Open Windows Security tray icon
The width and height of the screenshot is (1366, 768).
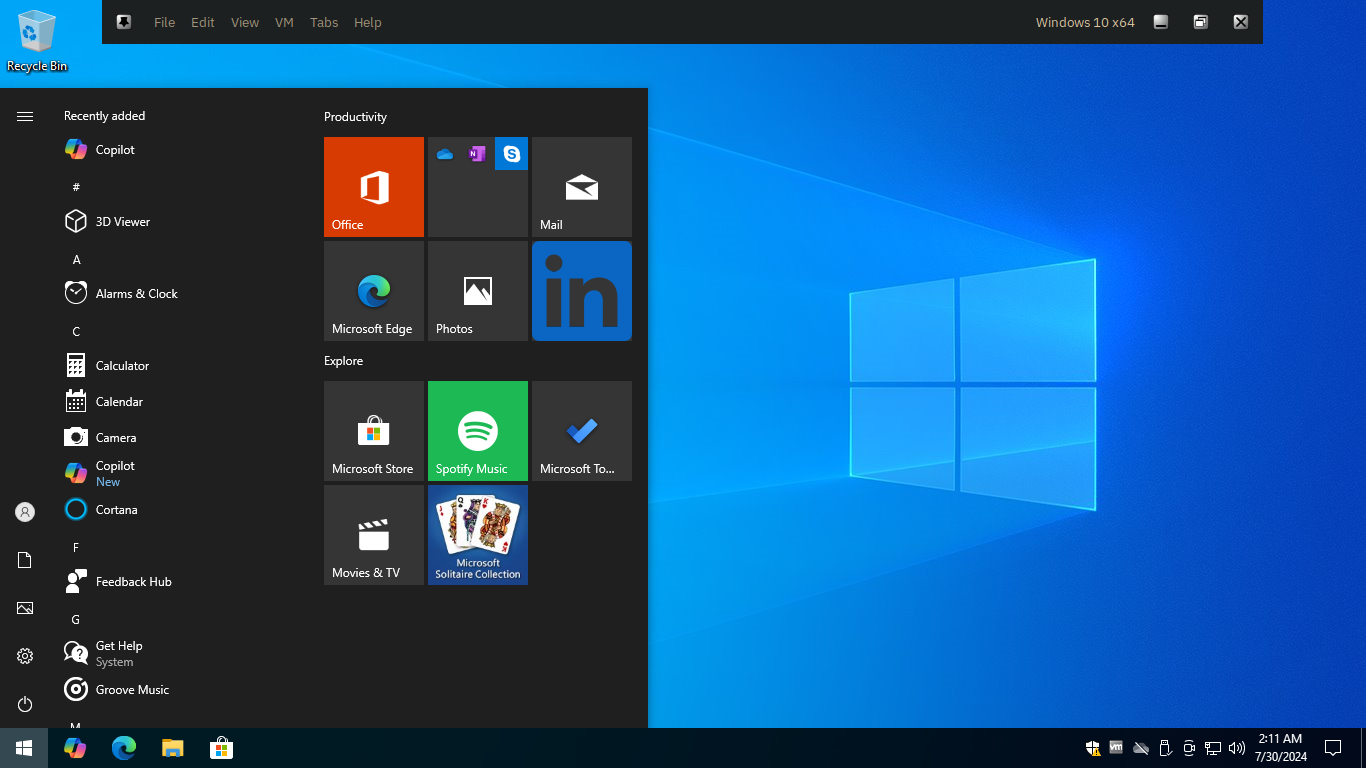1093,748
